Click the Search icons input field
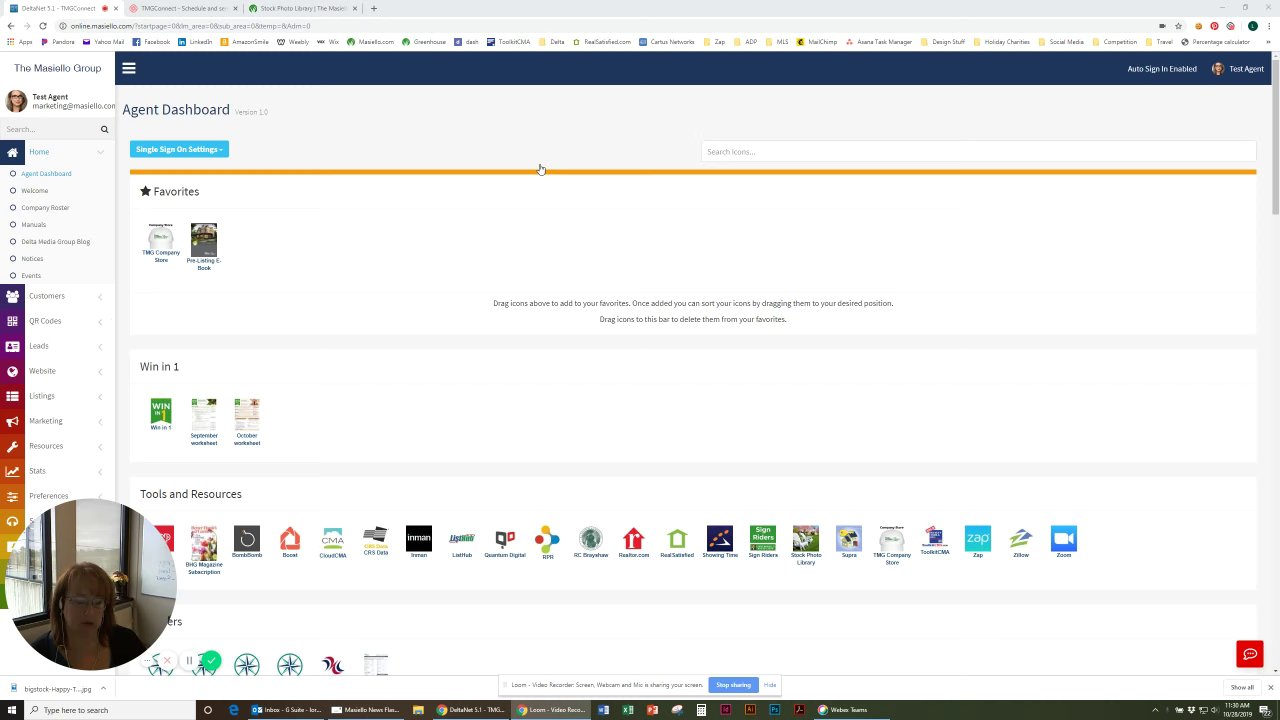This screenshot has width=1280, height=720. tap(978, 152)
